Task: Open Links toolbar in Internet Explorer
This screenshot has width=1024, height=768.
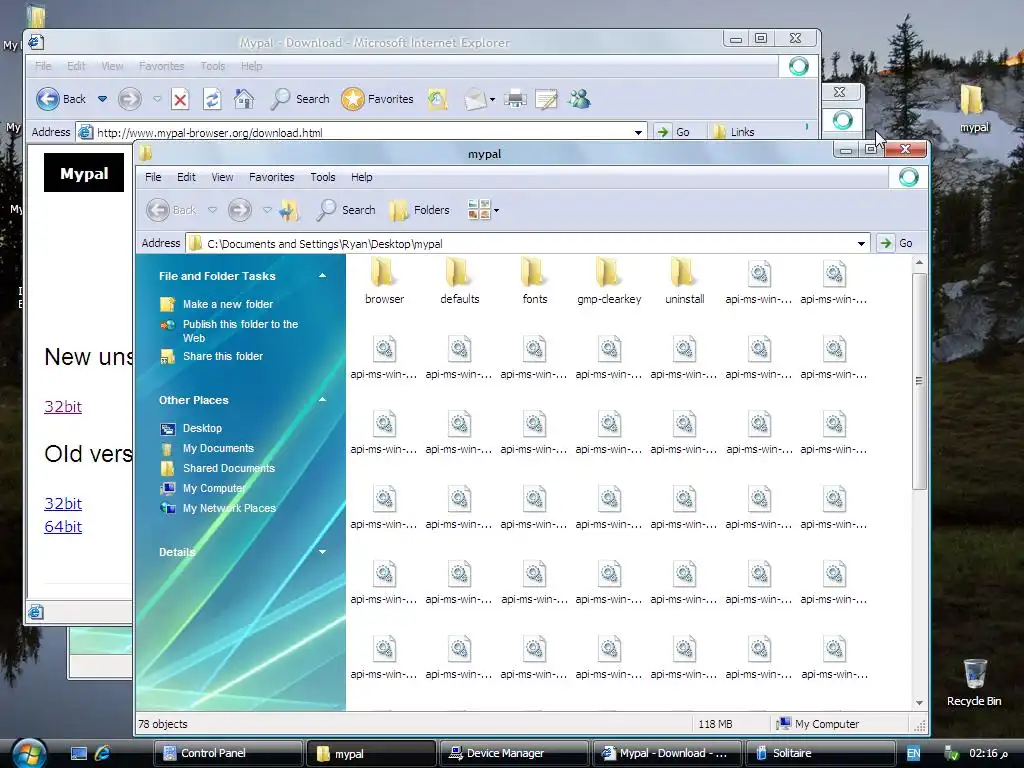Action: tap(734, 133)
